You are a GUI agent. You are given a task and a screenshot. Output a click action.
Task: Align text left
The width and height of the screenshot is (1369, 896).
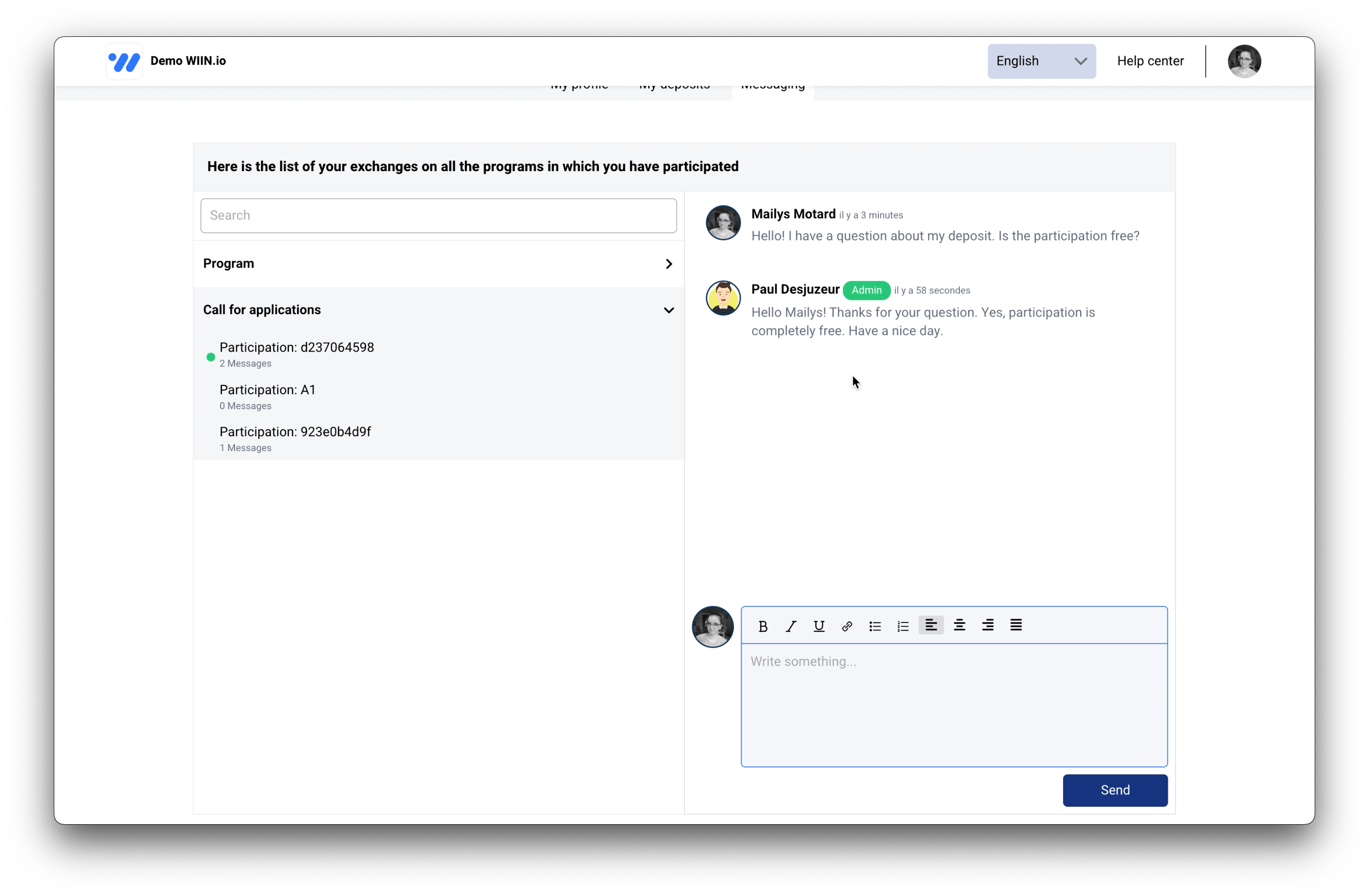click(931, 625)
